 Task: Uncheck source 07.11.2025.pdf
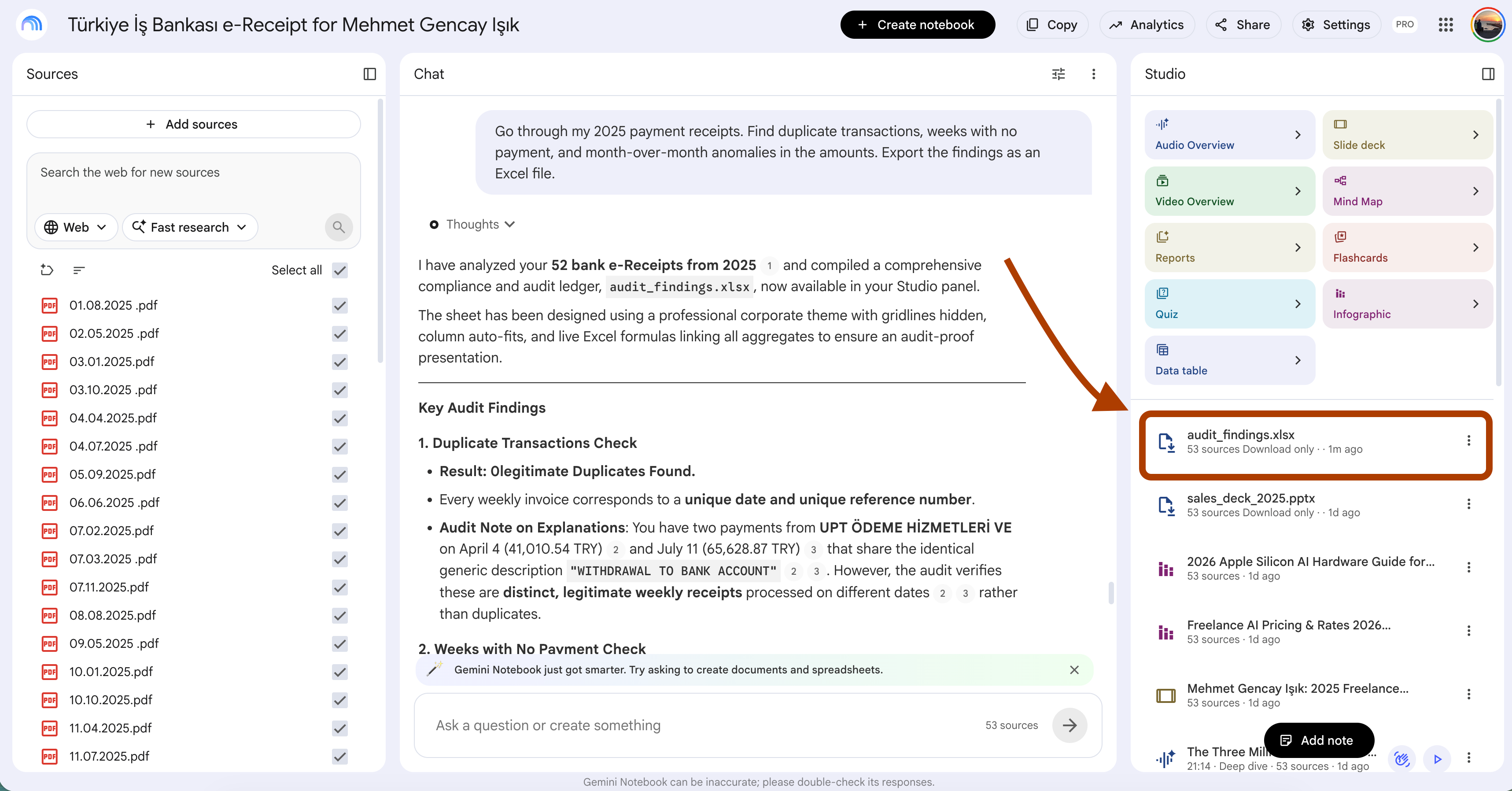coord(340,587)
